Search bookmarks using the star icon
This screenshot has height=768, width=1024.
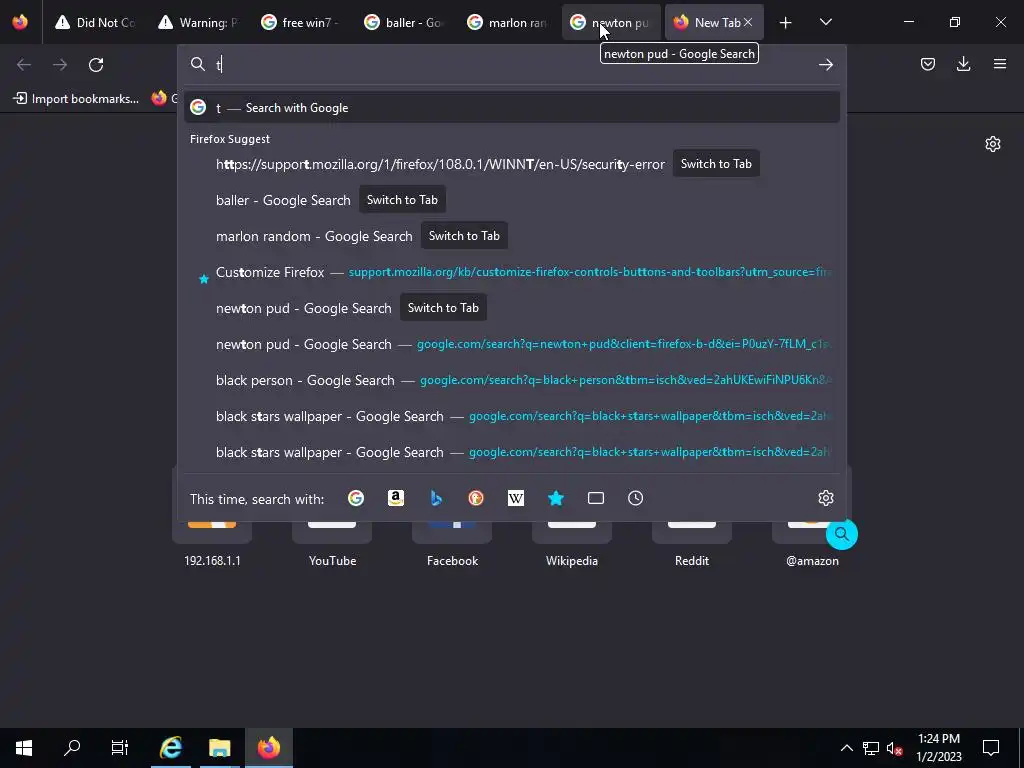click(x=556, y=498)
